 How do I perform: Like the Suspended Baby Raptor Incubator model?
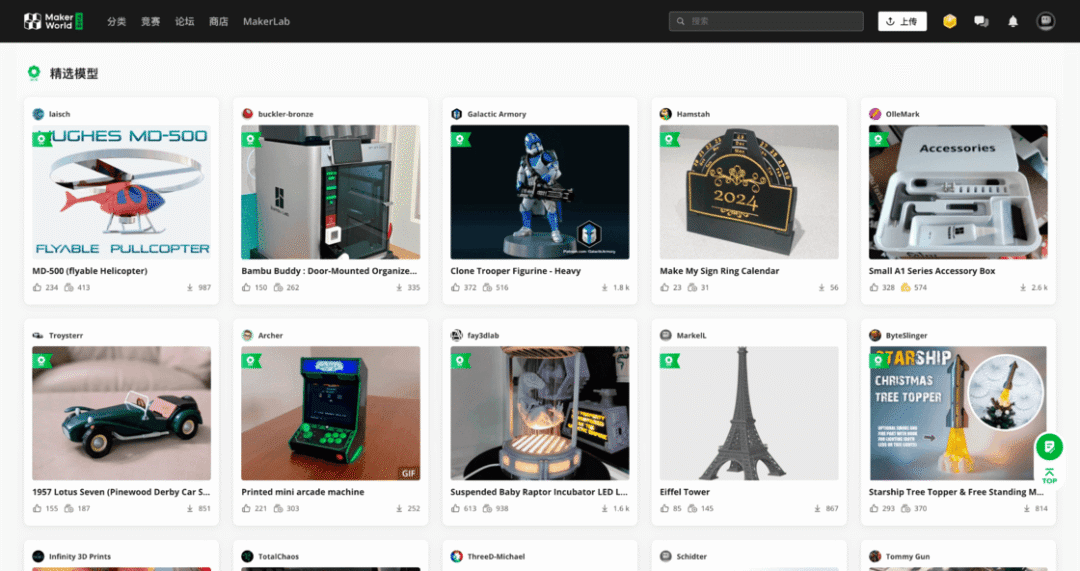tap(455, 508)
